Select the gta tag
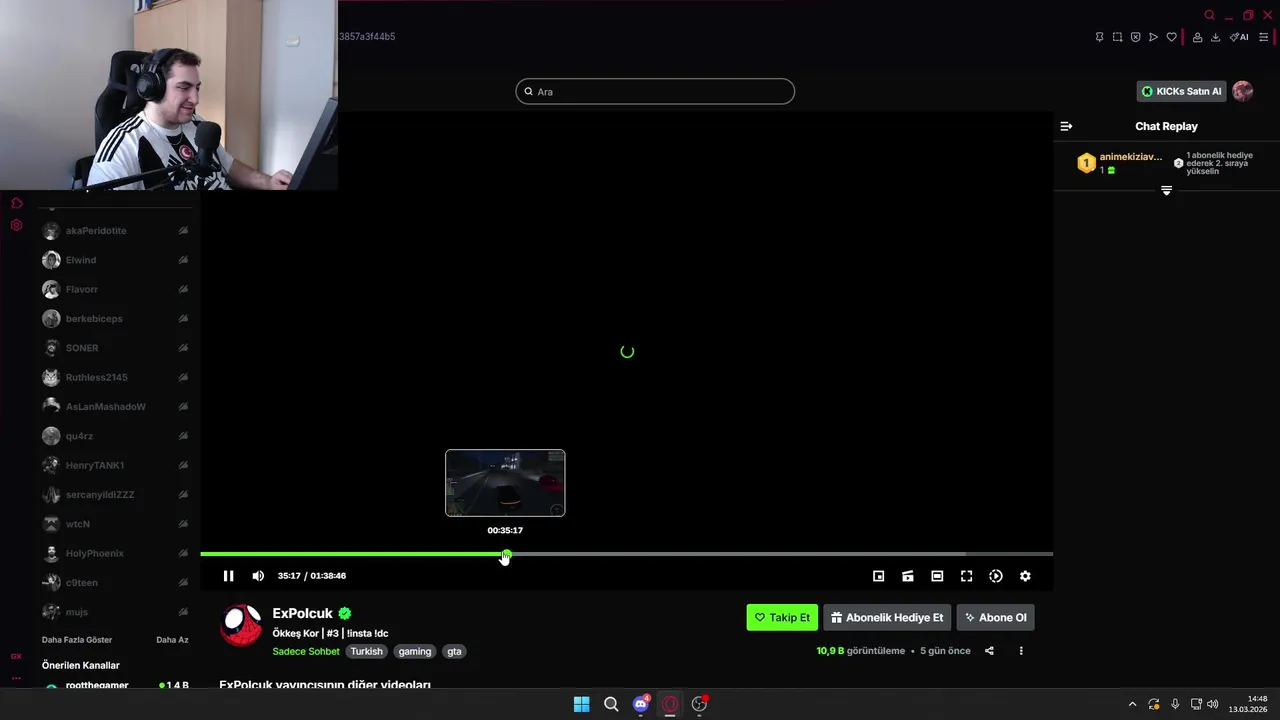1280x720 pixels. pyautogui.click(x=454, y=651)
